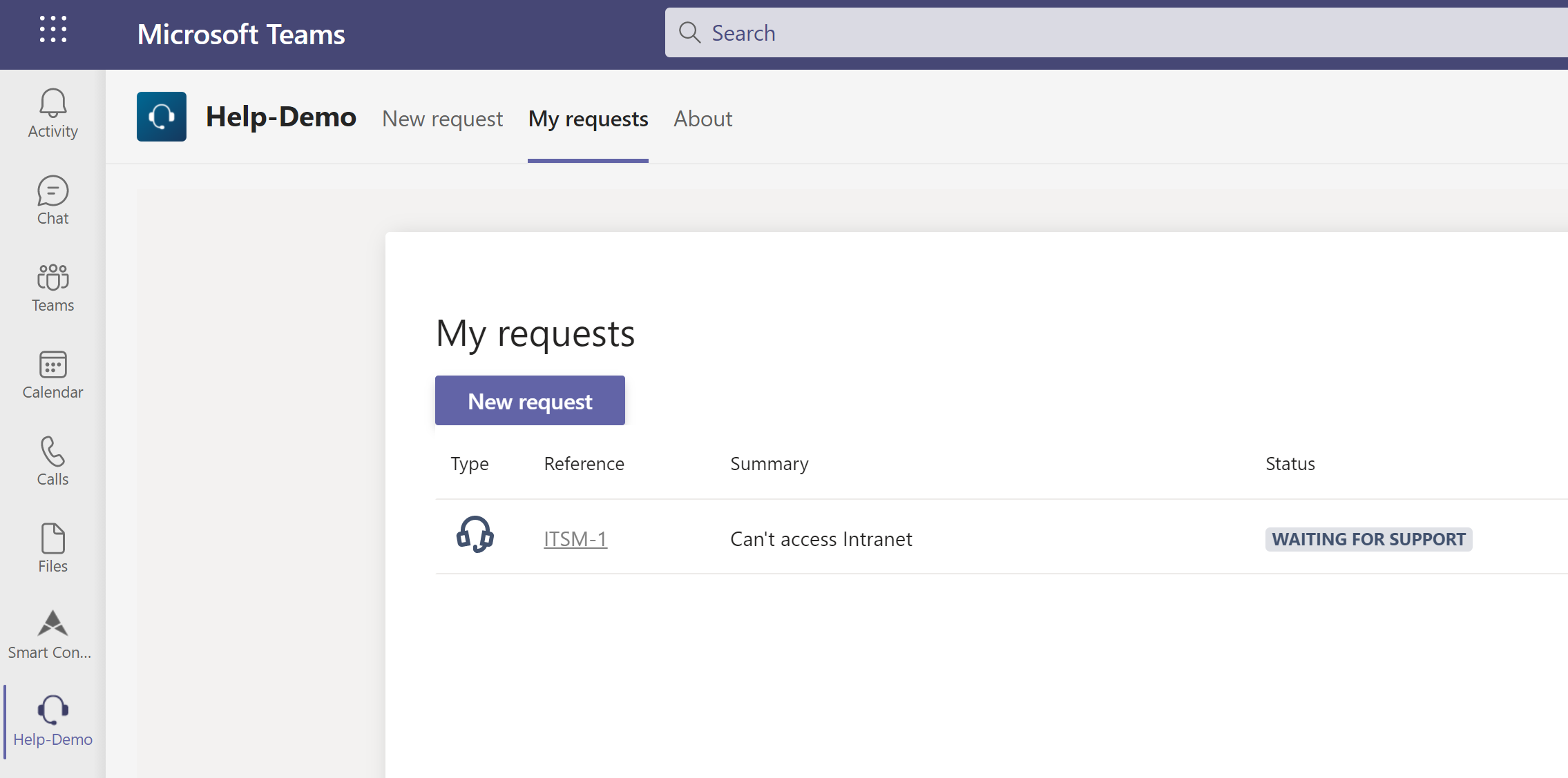
Task: Open Smart Con... app in sidebar
Action: click(x=50, y=635)
